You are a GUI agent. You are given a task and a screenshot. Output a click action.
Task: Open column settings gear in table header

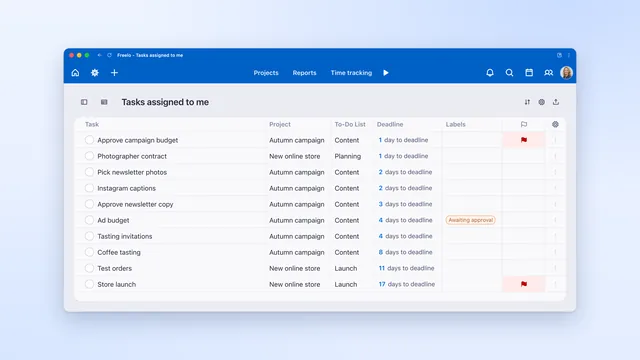click(556, 124)
